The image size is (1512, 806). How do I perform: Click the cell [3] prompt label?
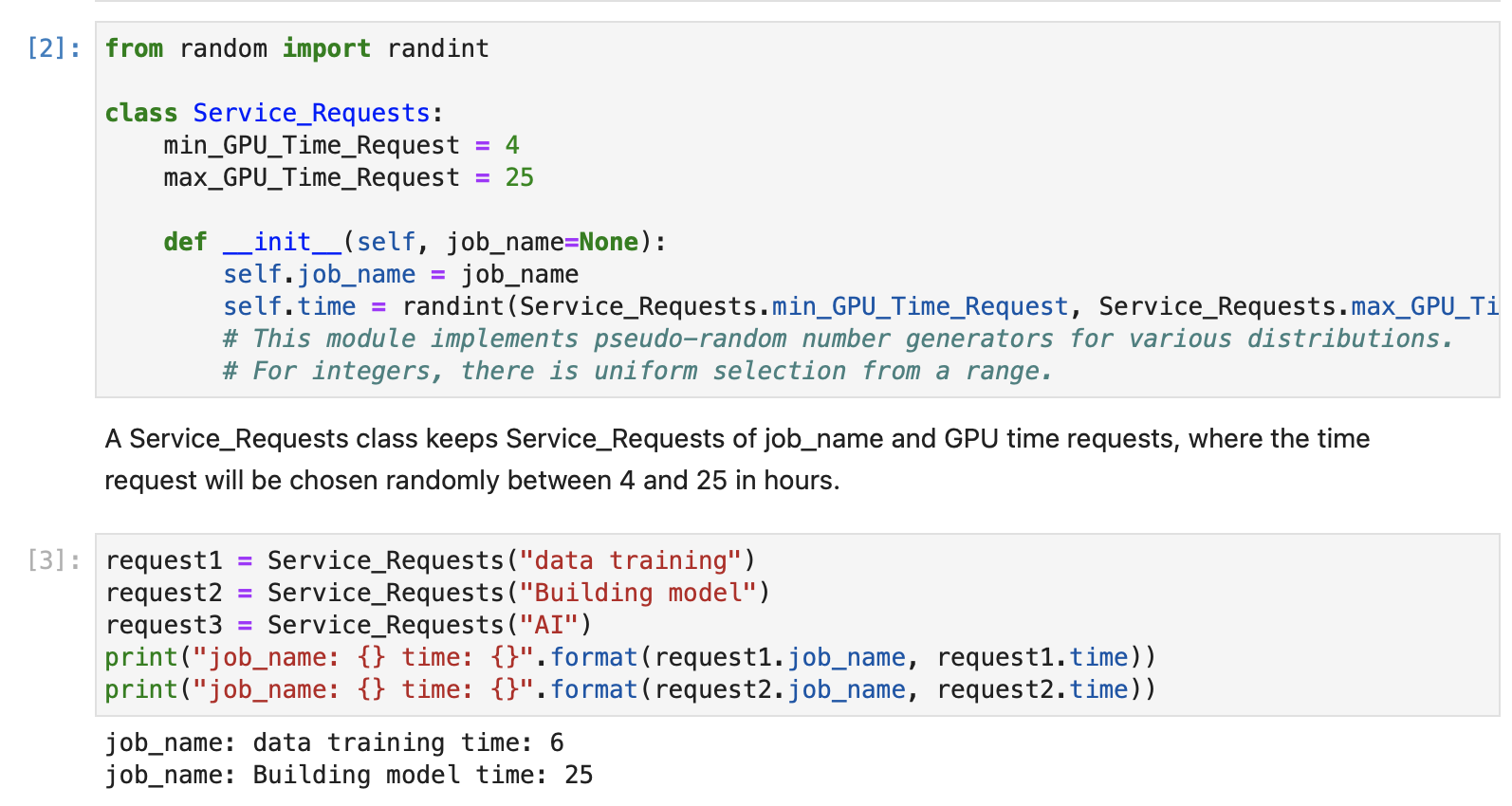pyautogui.click(x=54, y=560)
